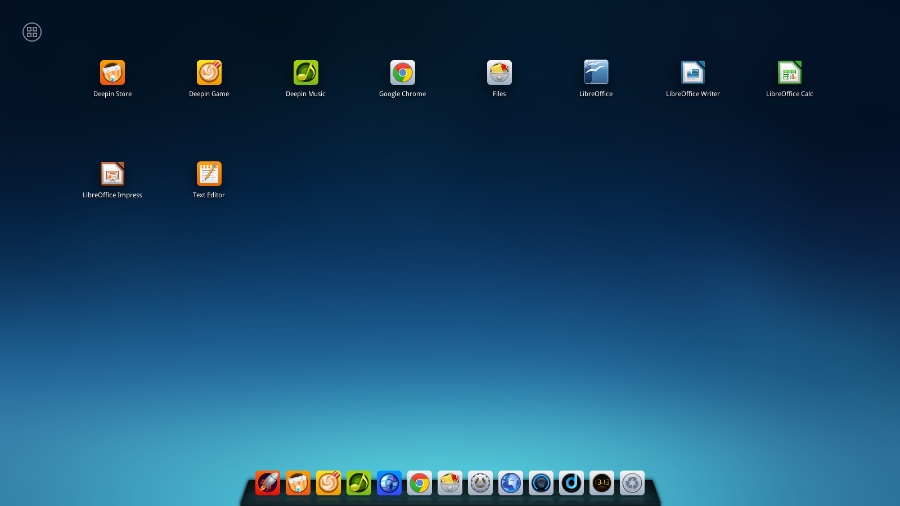900x506 pixels.
Task: Launch LibreOffice Writer
Action: point(693,73)
